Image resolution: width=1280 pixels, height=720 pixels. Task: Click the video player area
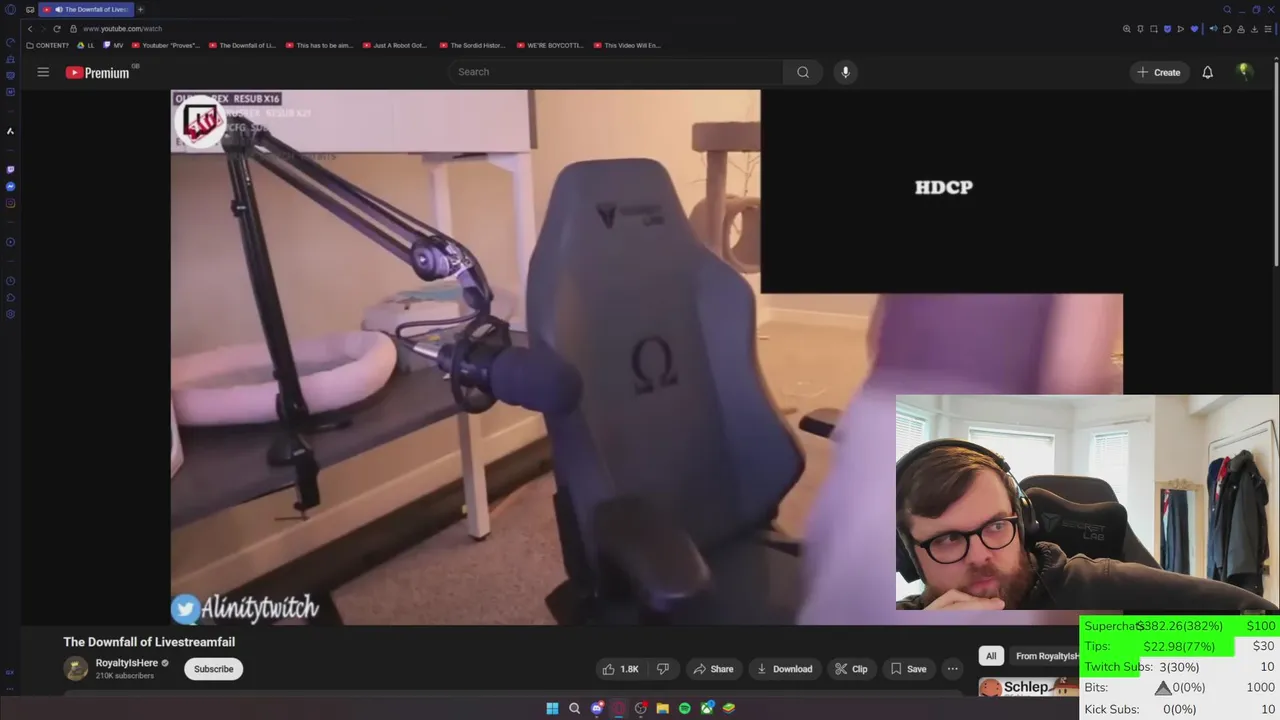[x=646, y=357]
